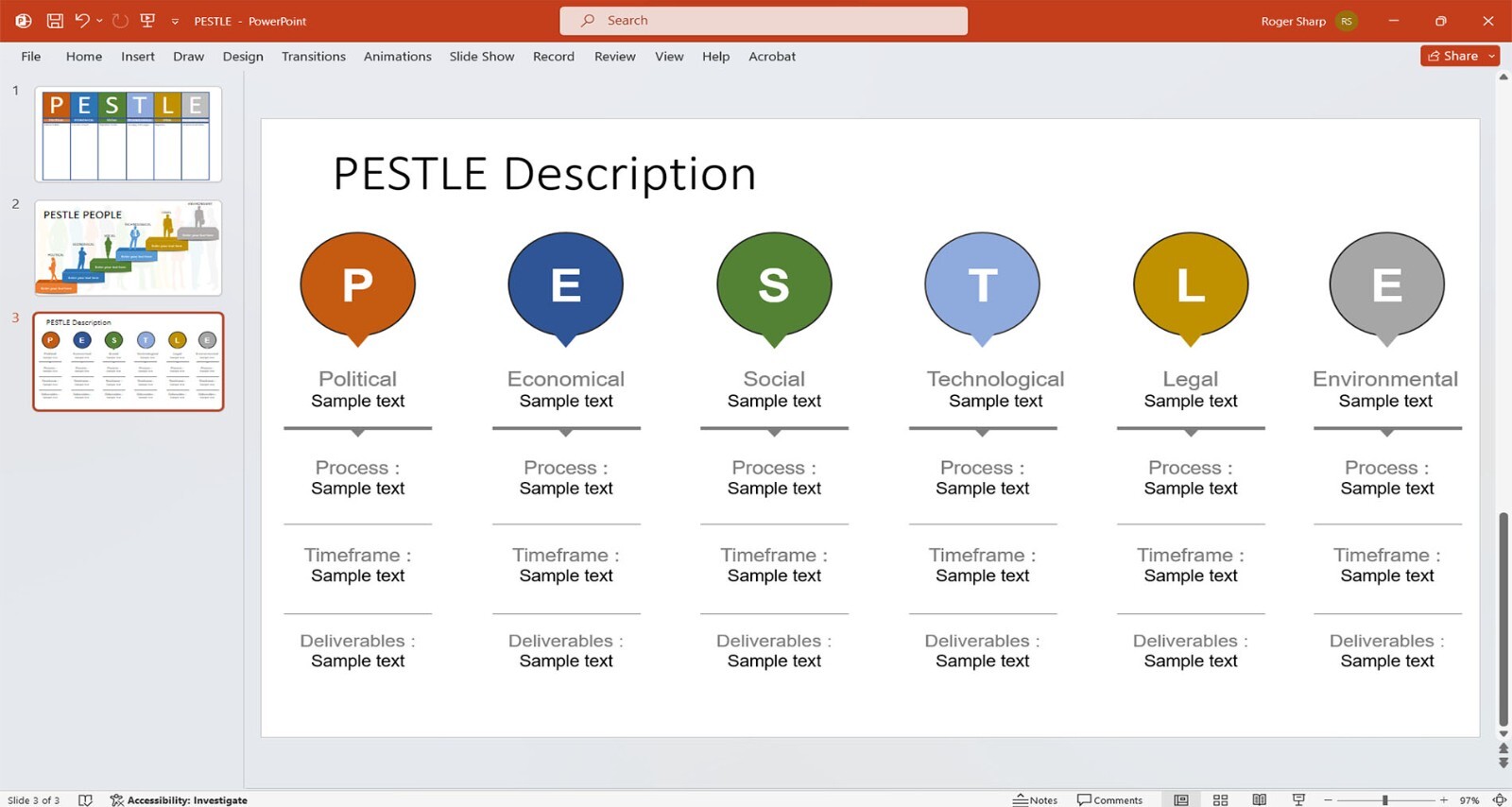The width and height of the screenshot is (1512, 807).
Task: Toggle the Notes pane
Action: coord(1035,799)
